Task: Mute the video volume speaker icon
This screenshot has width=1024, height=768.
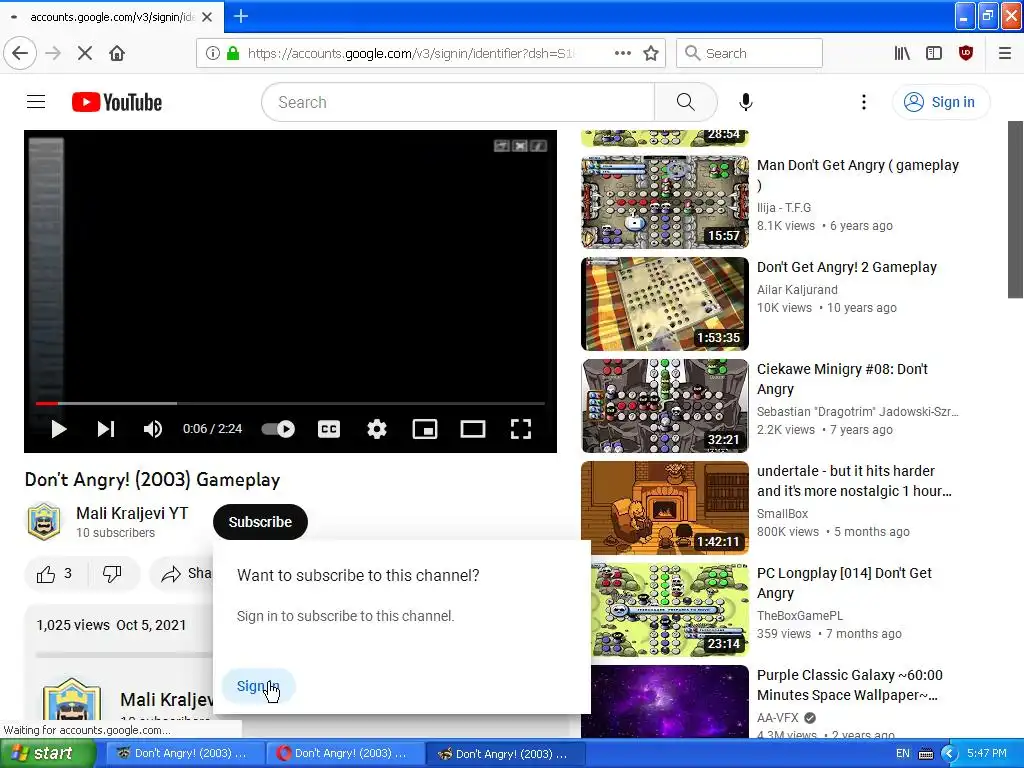Action: point(152,429)
